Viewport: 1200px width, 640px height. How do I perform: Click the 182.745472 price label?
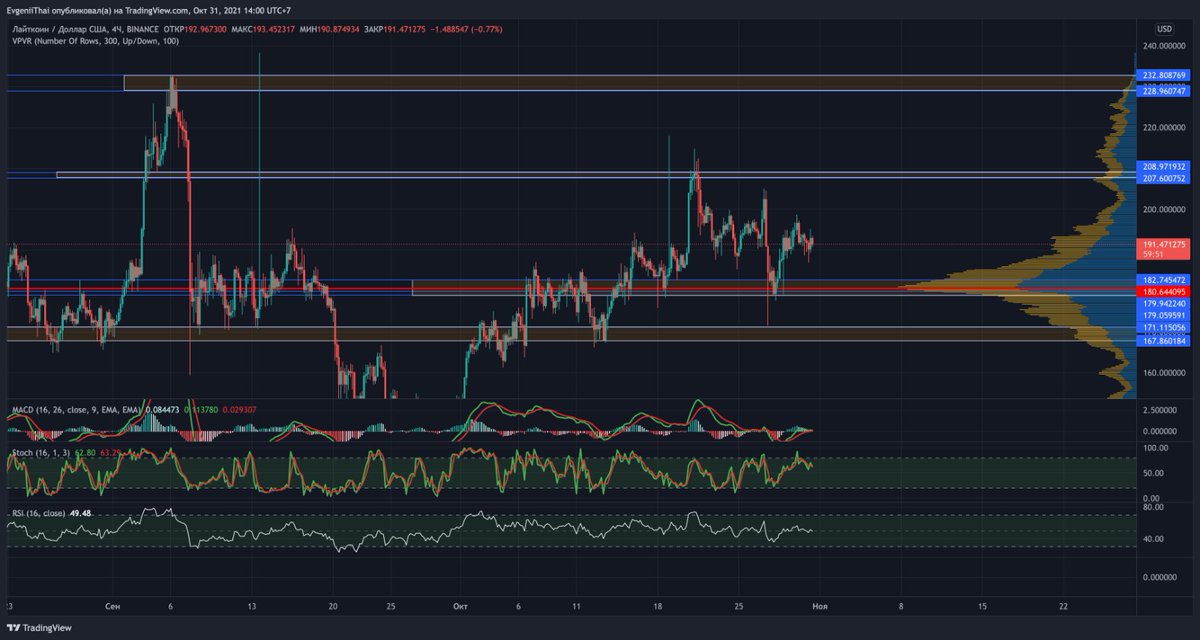pos(1165,279)
